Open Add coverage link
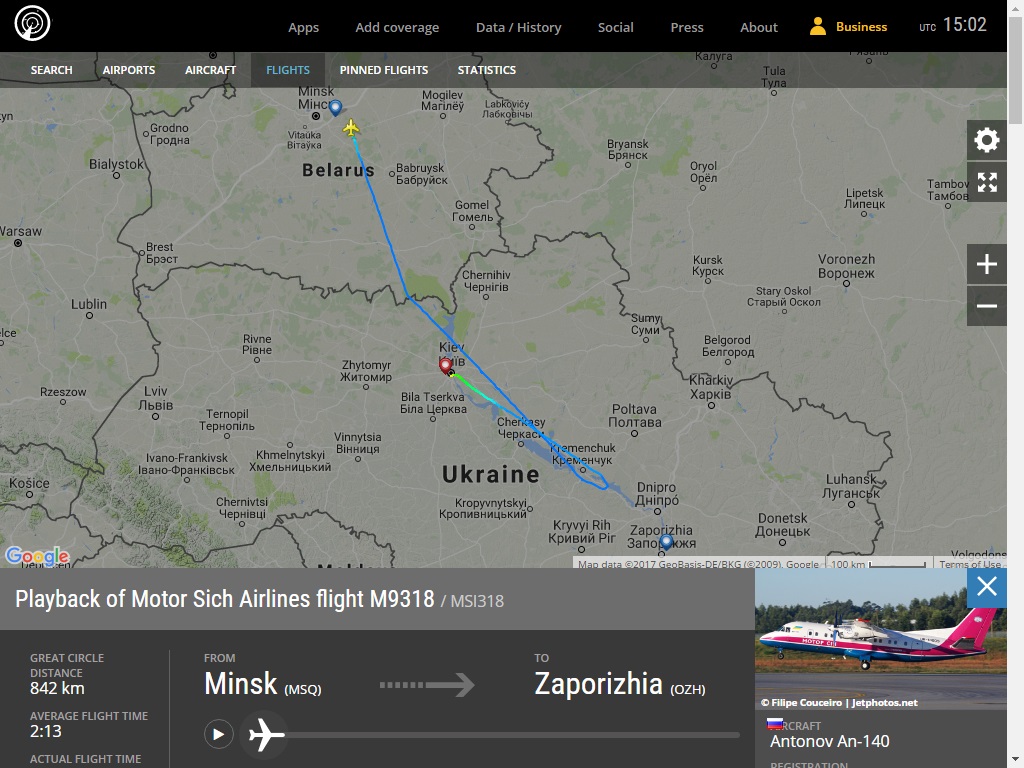 (x=397, y=27)
